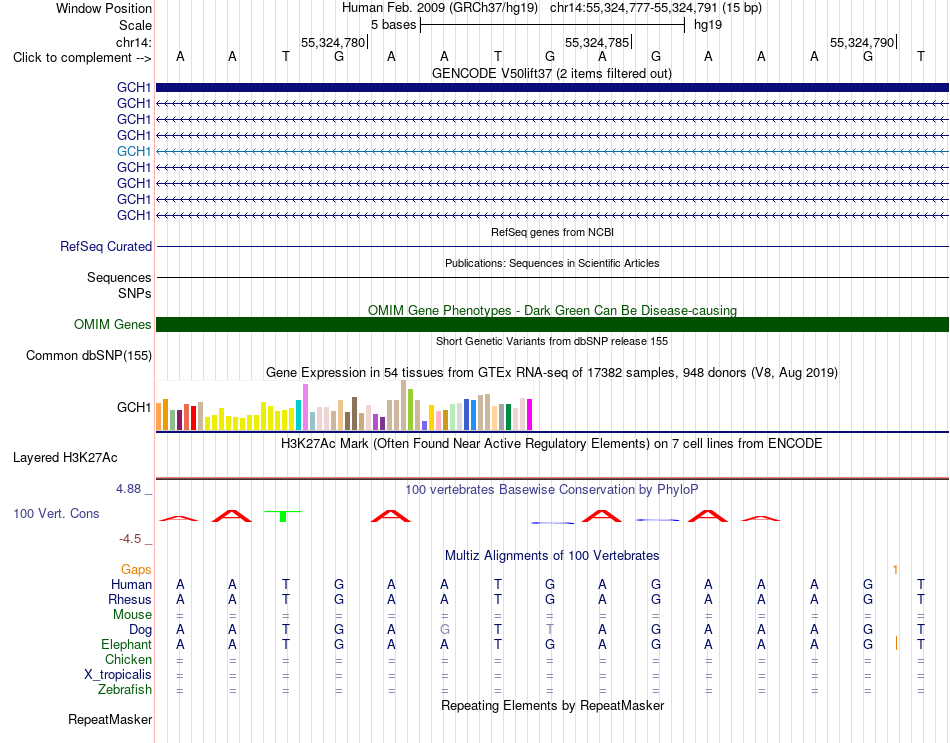The height and width of the screenshot is (743, 950).
Task: Click the 'RepeatMasker' track label
Action: click(x=110, y=720)
